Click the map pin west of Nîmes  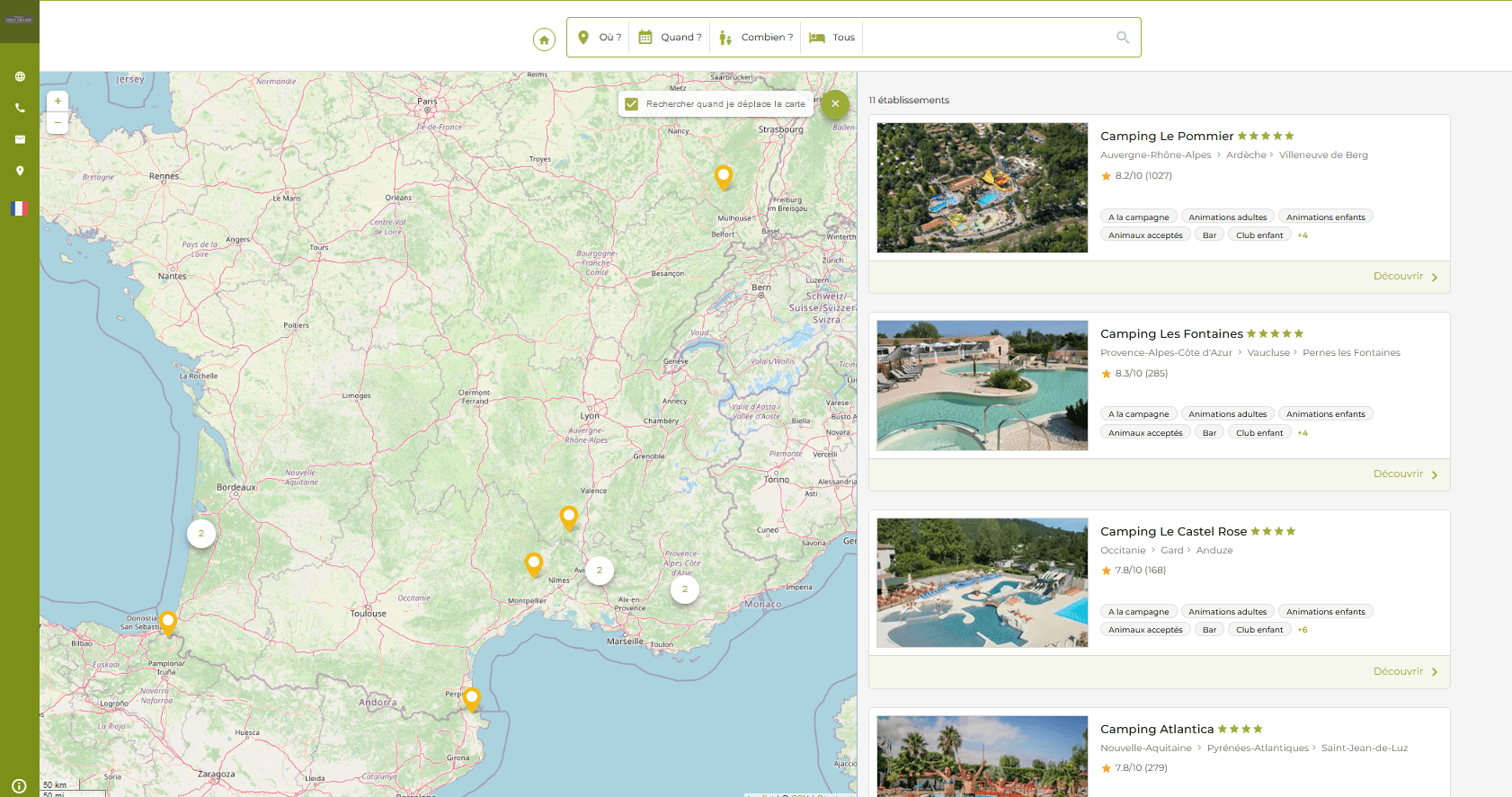534,564
